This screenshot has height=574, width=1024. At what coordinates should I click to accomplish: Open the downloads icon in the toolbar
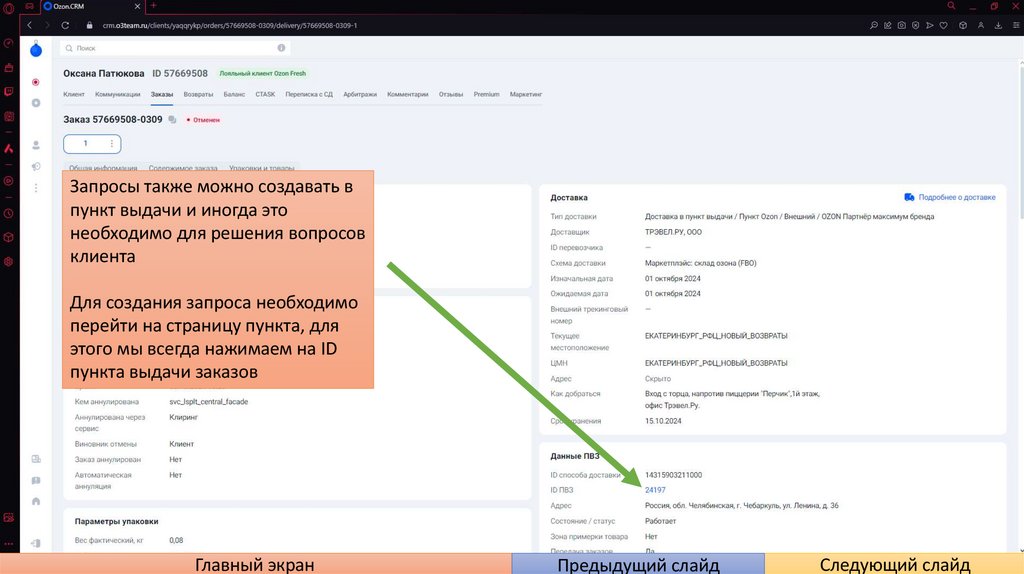(x=999, y=25)
